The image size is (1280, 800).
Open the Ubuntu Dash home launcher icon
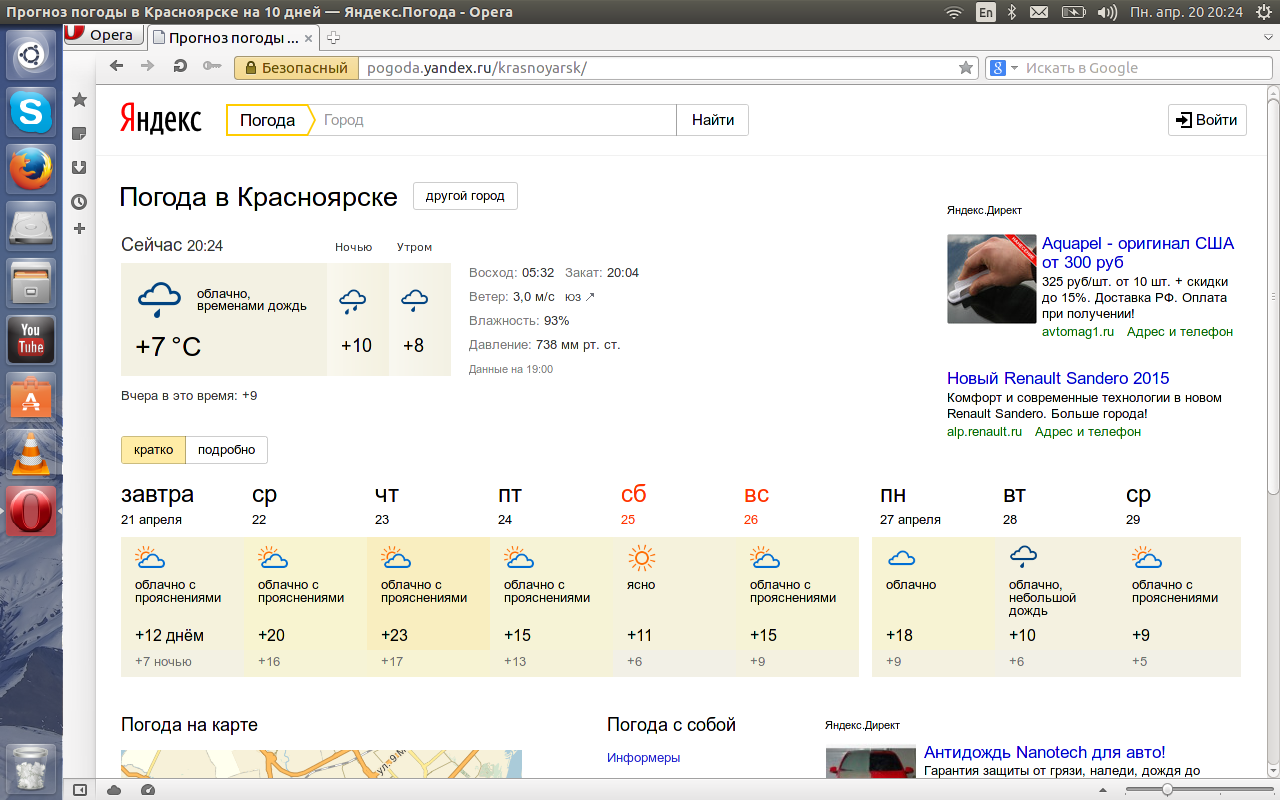pos(32,55)
